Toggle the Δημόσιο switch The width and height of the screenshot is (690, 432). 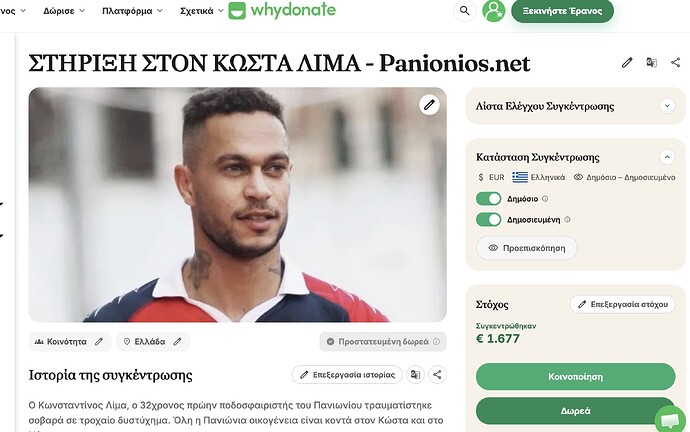click(x=488, y=199)
